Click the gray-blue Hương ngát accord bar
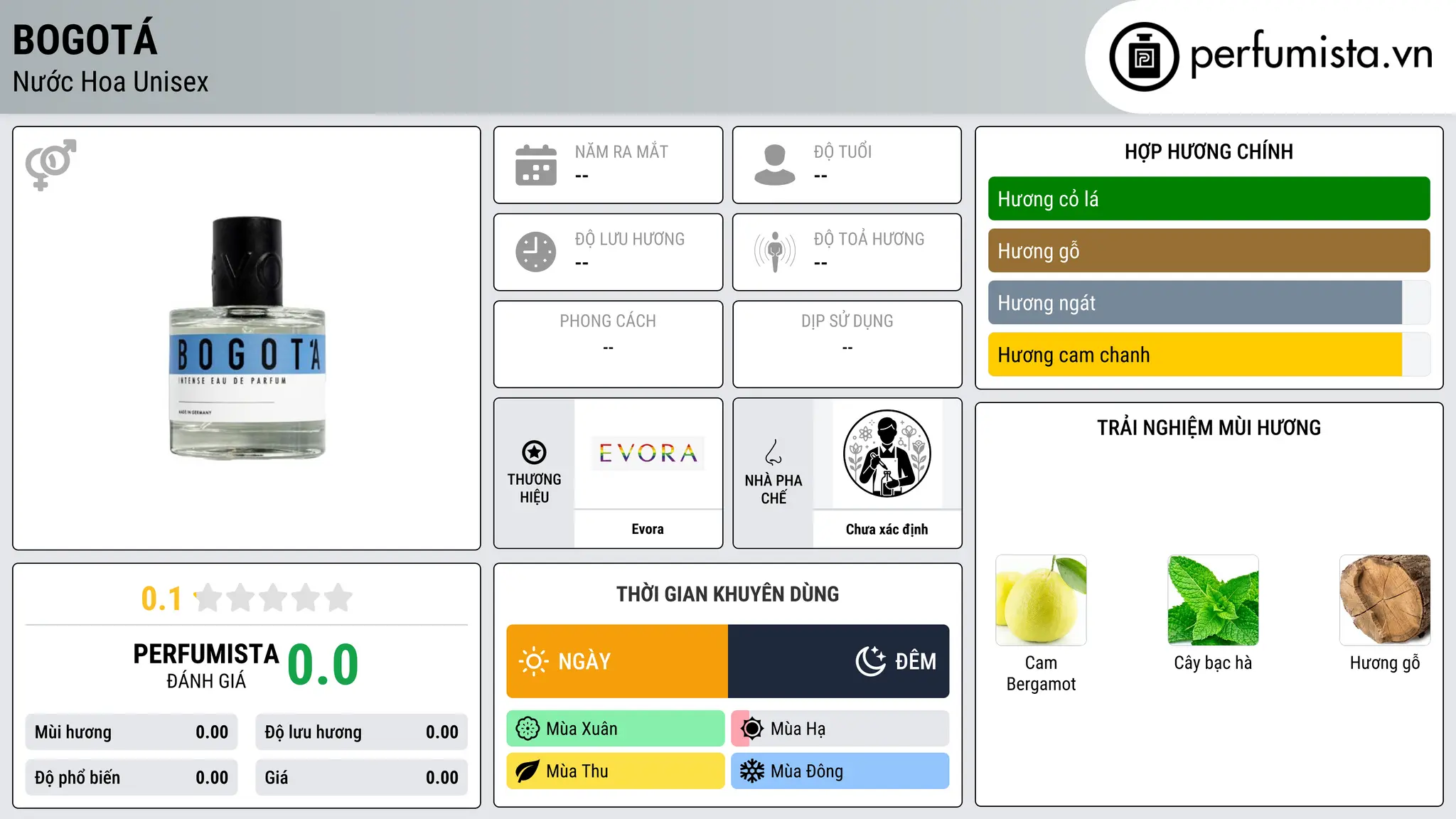The image size is (1456, 819). (1209, 303)
